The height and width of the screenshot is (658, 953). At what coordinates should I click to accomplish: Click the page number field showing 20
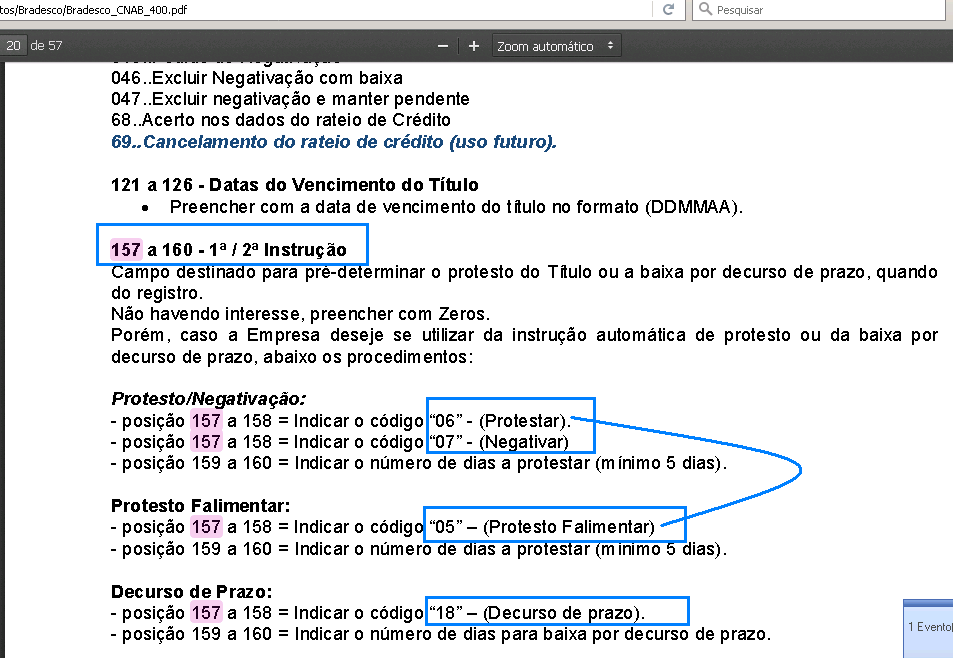(13, 46)
